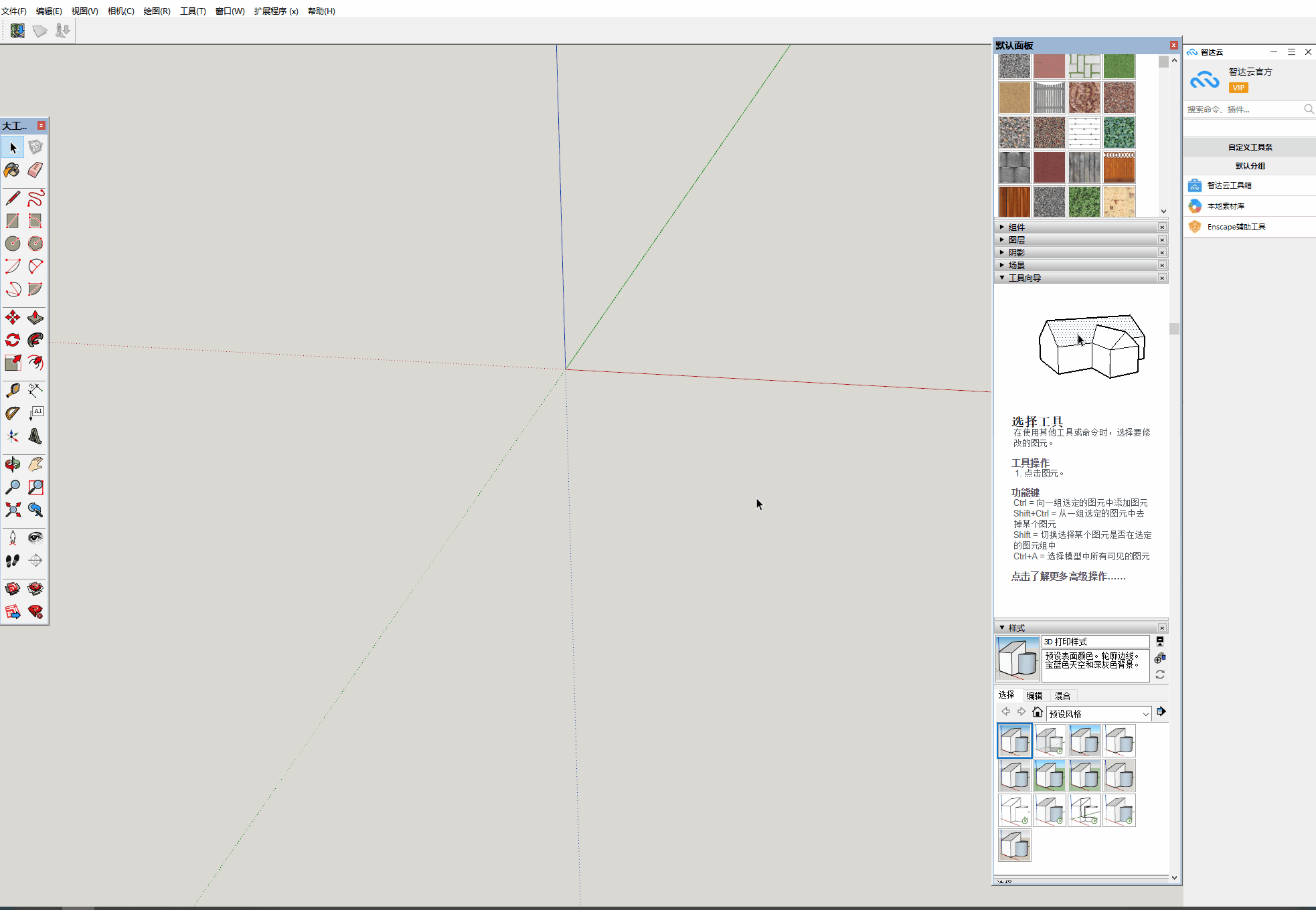The width and height of the screenshot is (1316, 910).
Task: Open 智达云工具箱 entry
Action: tap(1229, 185)
